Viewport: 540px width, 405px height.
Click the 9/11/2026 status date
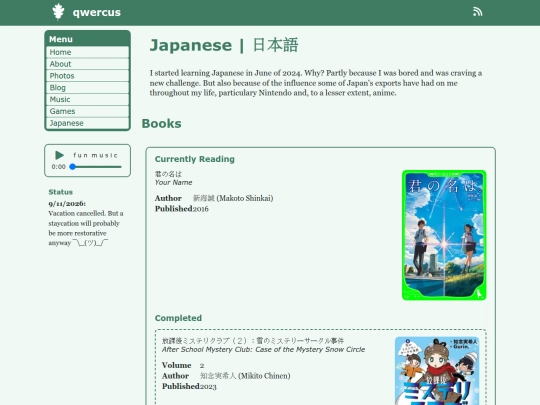pos(67,204)
